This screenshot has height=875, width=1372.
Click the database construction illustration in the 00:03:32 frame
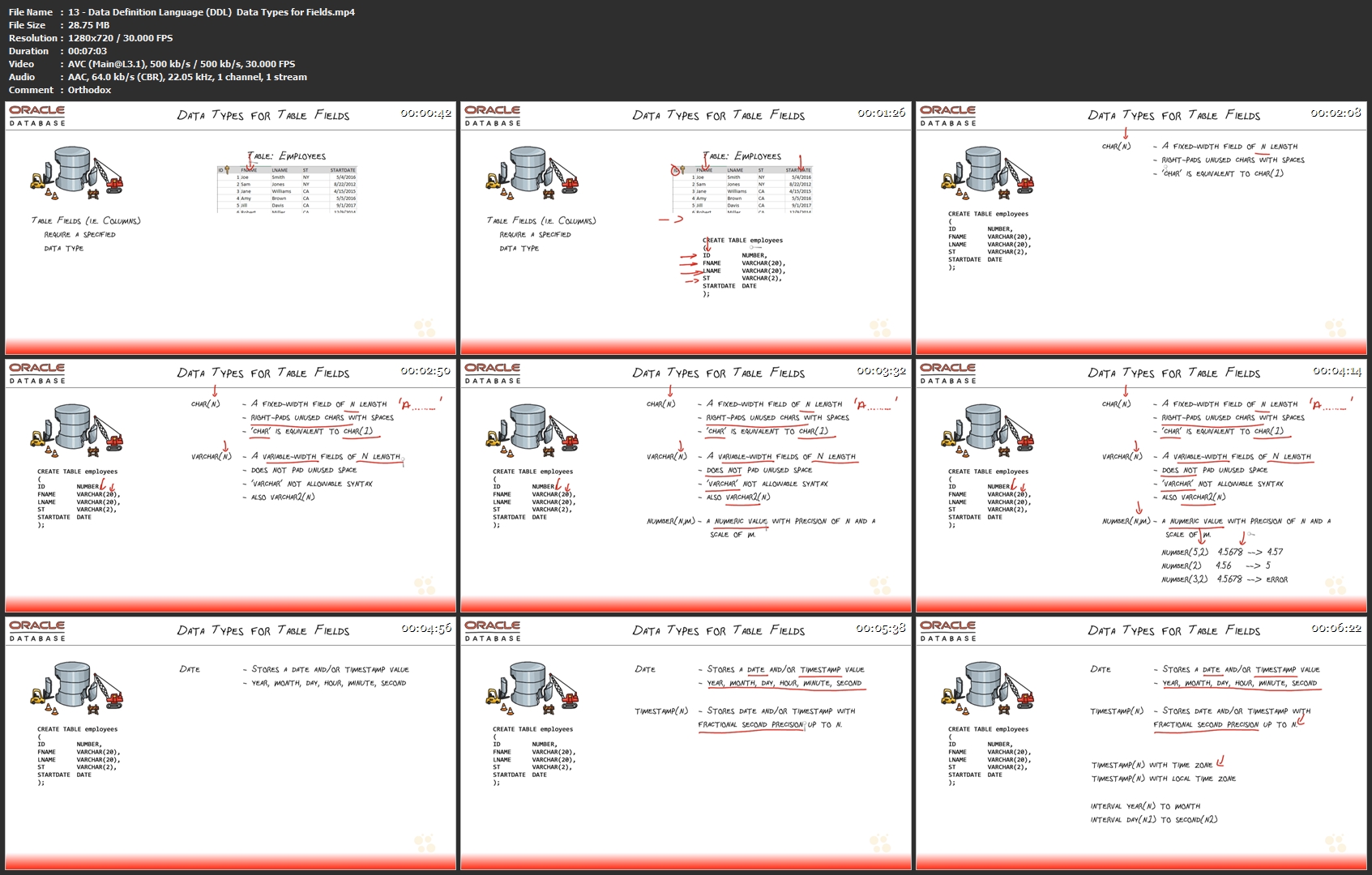[532, 430]
